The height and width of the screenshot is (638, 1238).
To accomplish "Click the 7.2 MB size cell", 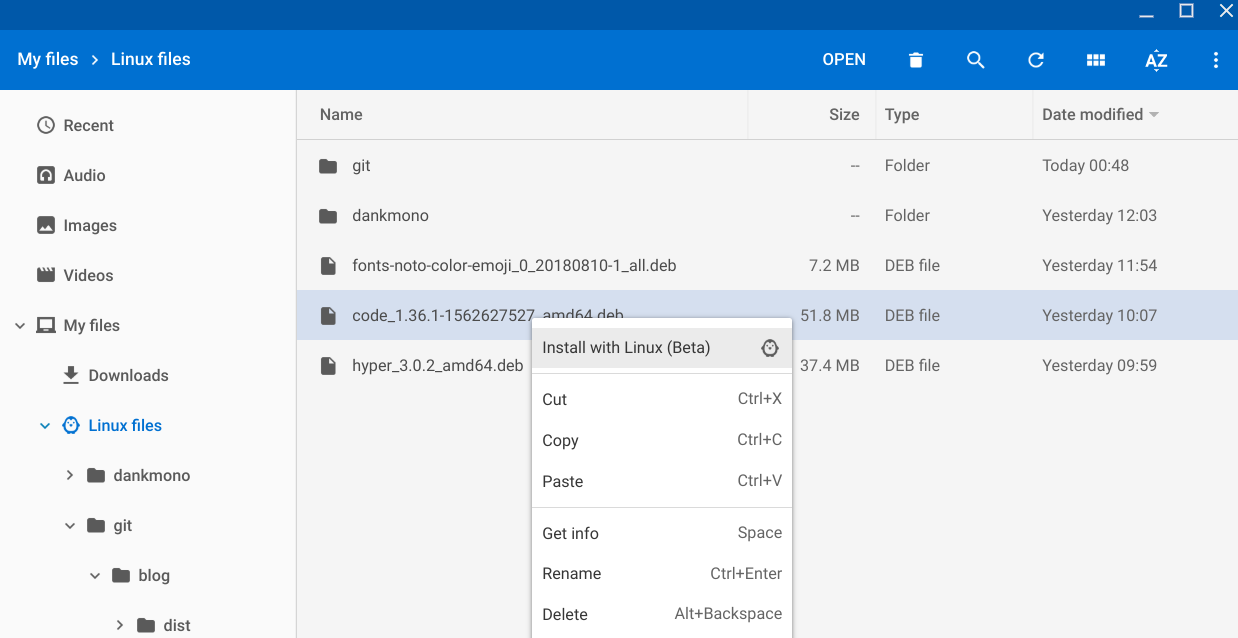I will (834, 265).
